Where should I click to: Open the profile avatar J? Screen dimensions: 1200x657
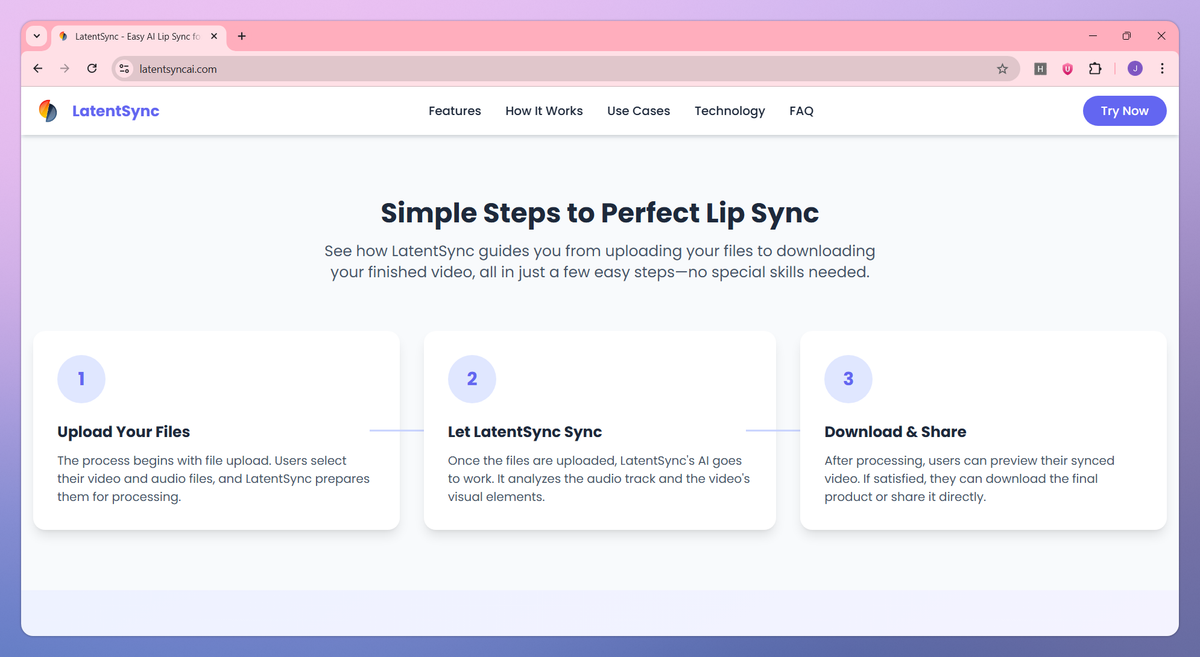click(1134, 69)
